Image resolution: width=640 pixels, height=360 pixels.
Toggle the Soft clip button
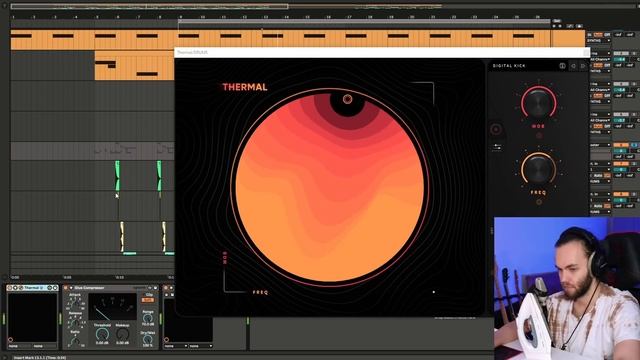pos(148,300)
